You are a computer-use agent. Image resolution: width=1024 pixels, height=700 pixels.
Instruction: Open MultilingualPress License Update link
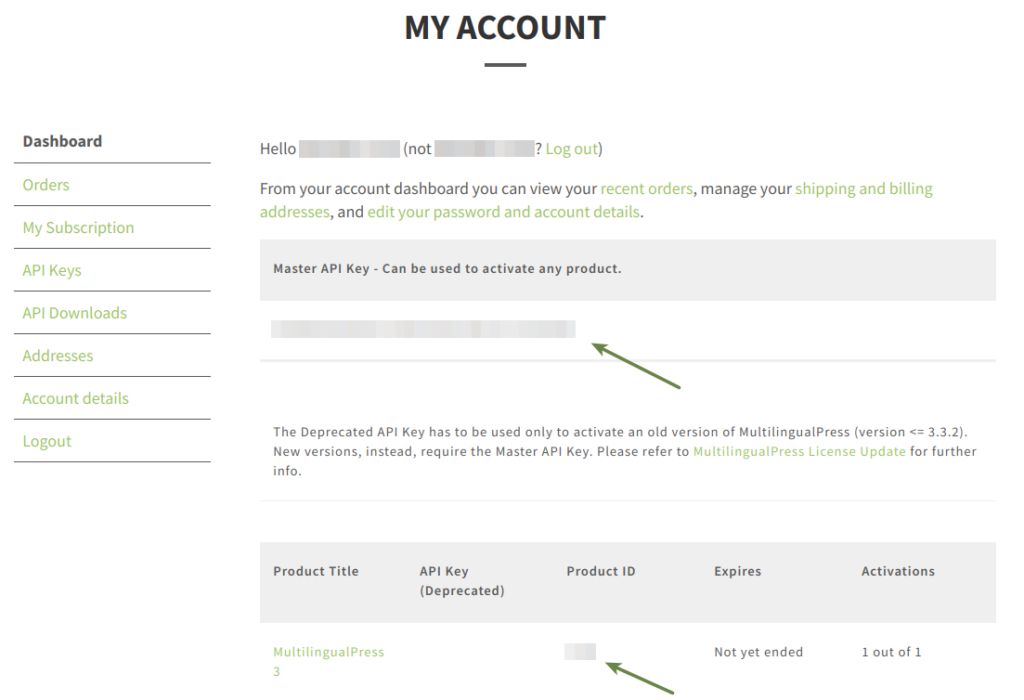tap(799, 452)
